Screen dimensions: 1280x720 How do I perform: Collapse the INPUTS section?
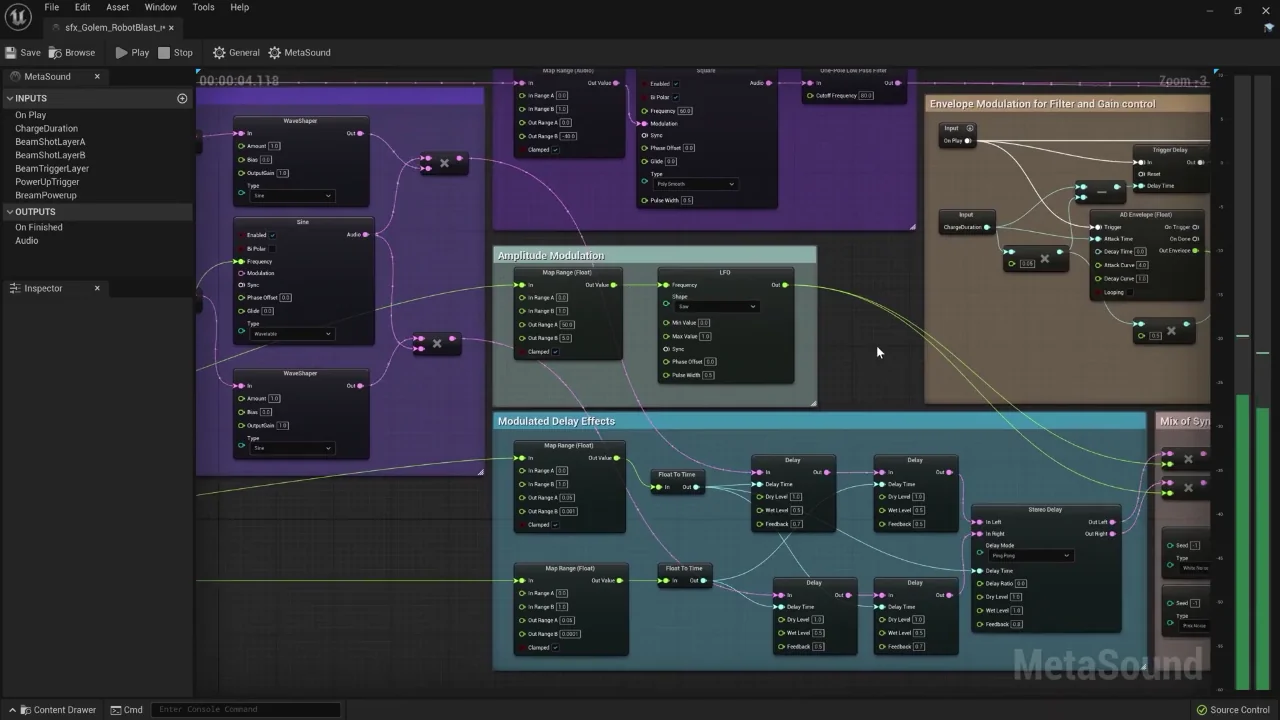[9, 98]
